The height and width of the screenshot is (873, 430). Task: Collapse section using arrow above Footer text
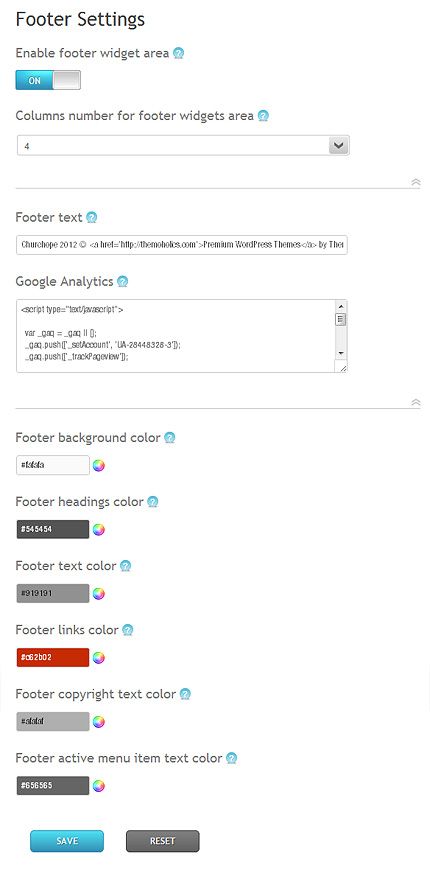click(x=416, y=182)
